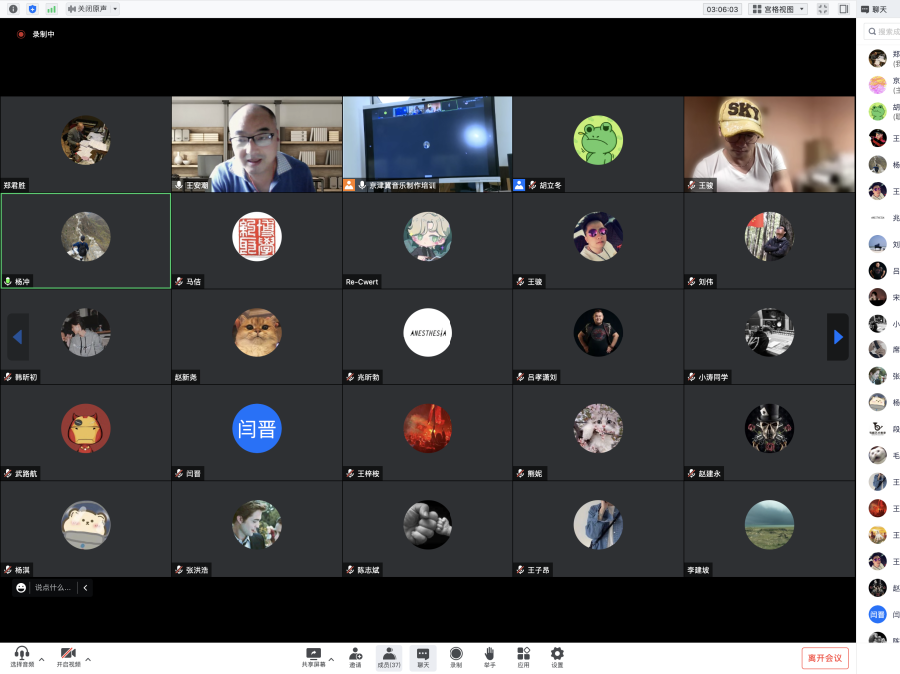Click the red 录制中 recording indicator

click(36, 34)
